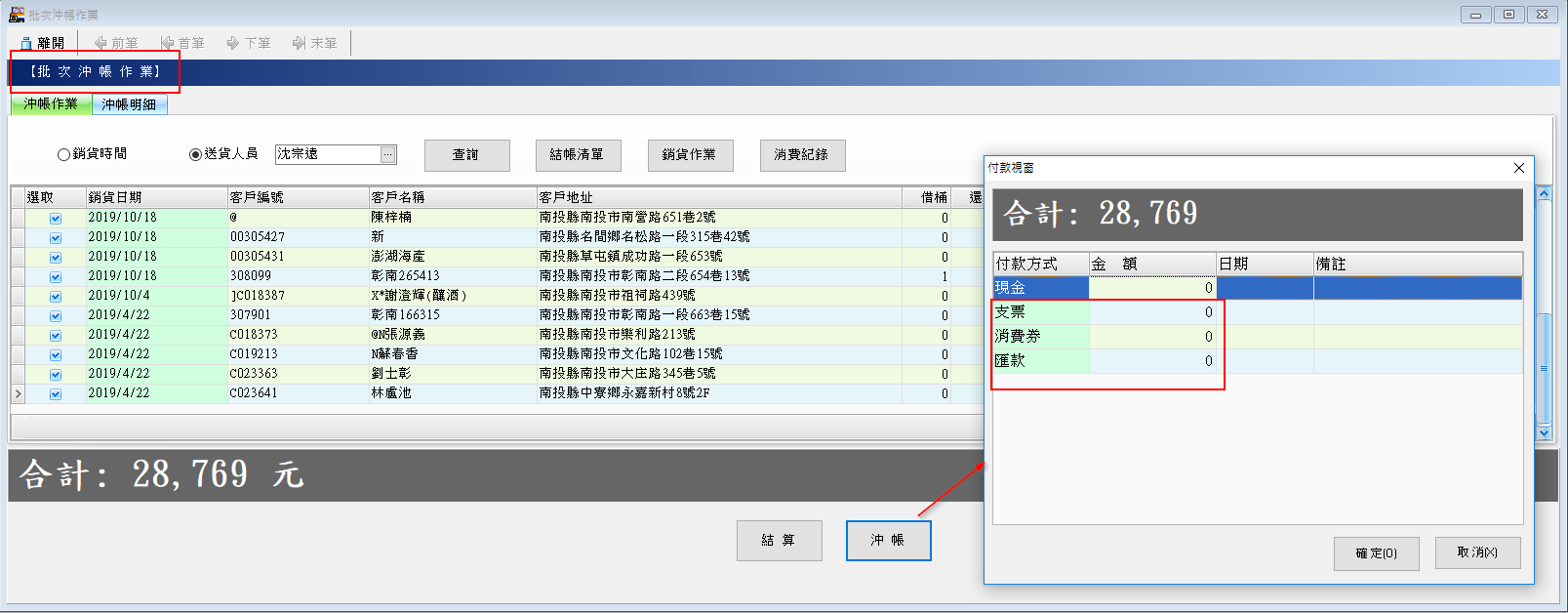Jump to first record with 首筆
Image resolution: width=1568 pixels, height=613 pixels.
coord(182,43)
